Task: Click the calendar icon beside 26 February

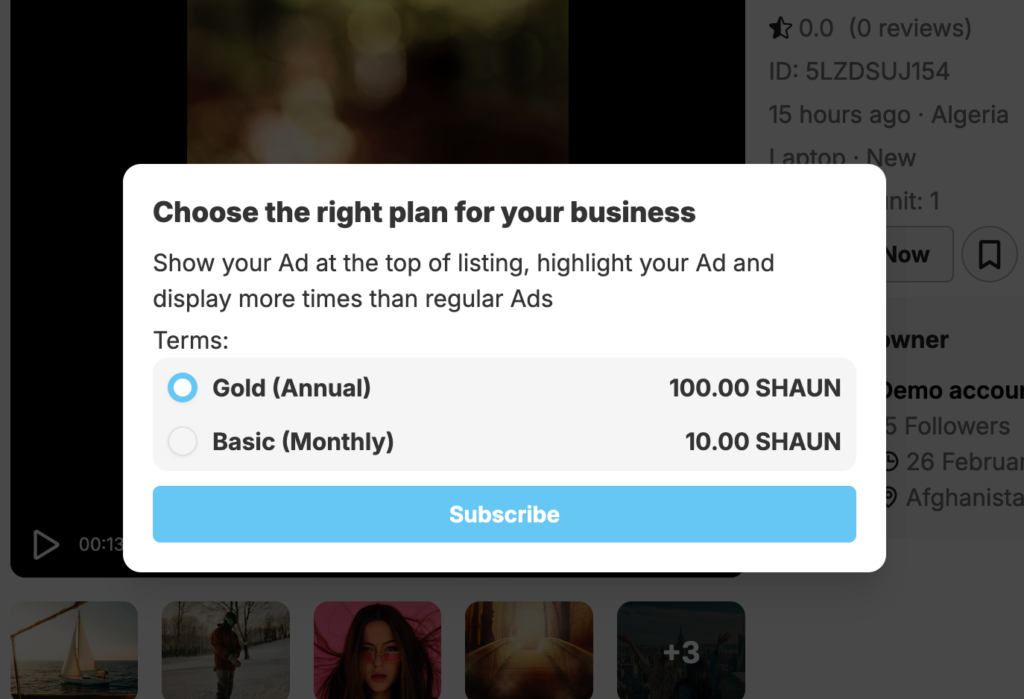Action: click(891, 462)
